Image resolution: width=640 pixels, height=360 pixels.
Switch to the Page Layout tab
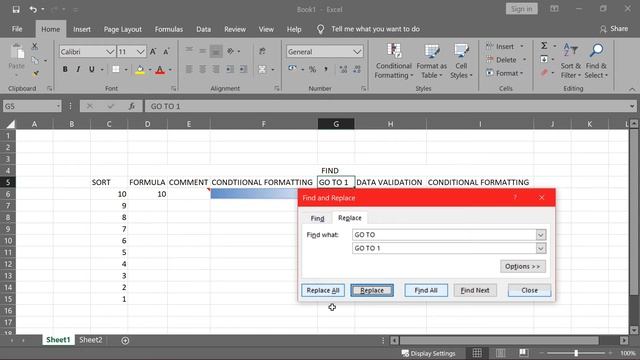(122, 29)
